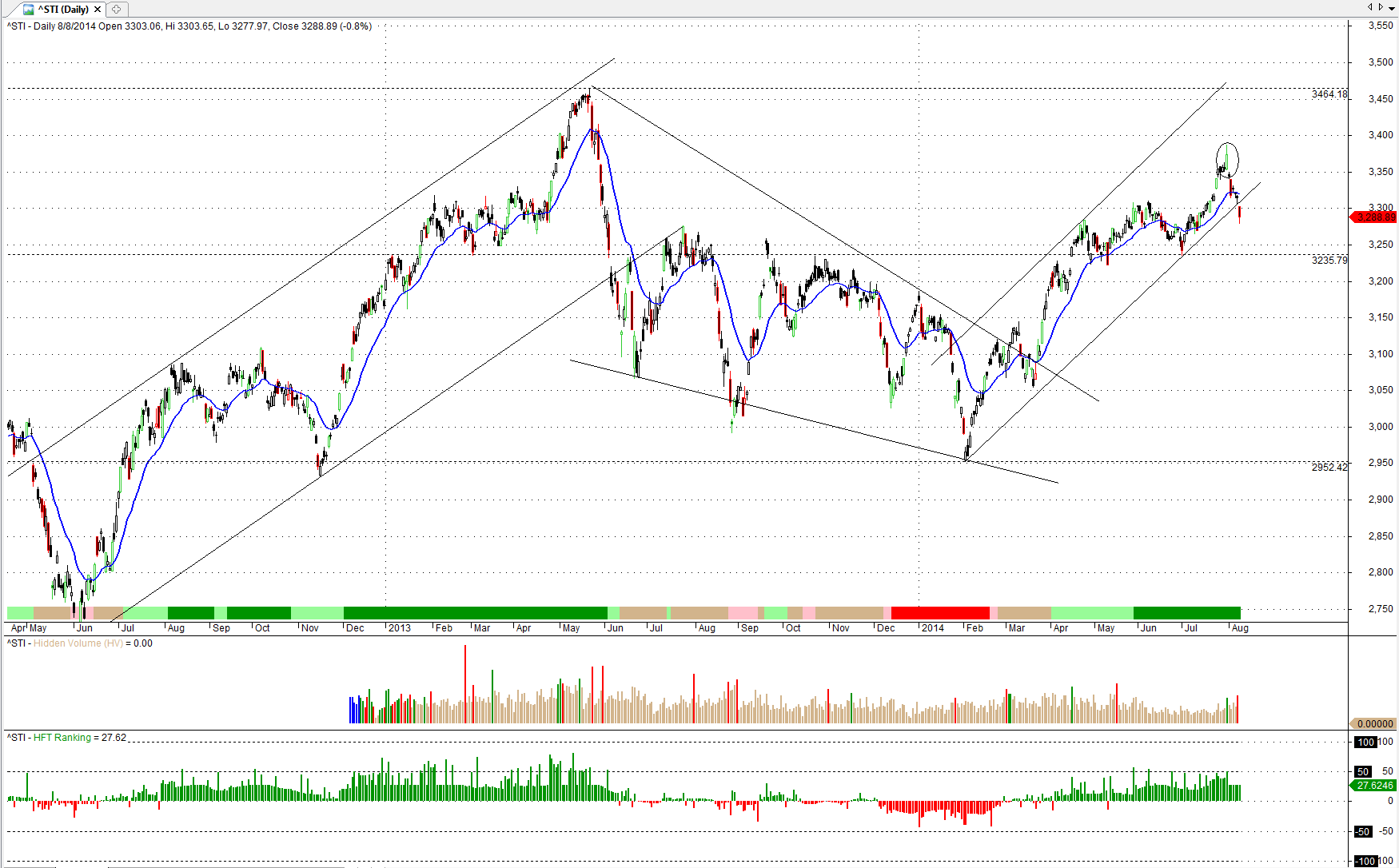Click the 0.00000 Hidden Volume value label
The height and width of the screenshot is (868, 1399).
click(x=1374, y=724)
